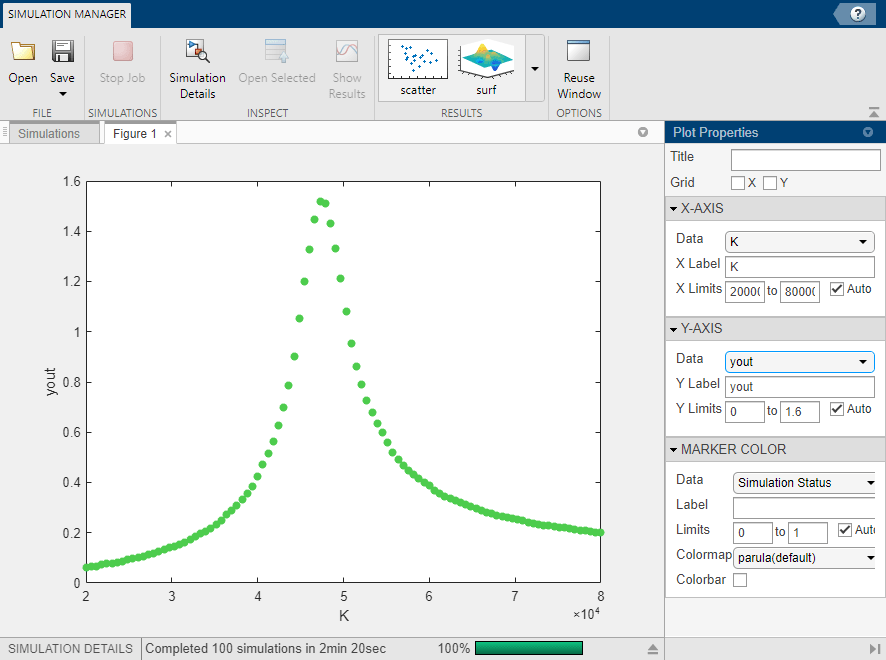This screenshot has height=660, width=886.
Task: Click inside the plot Title field
Action: tap(805, 158)
